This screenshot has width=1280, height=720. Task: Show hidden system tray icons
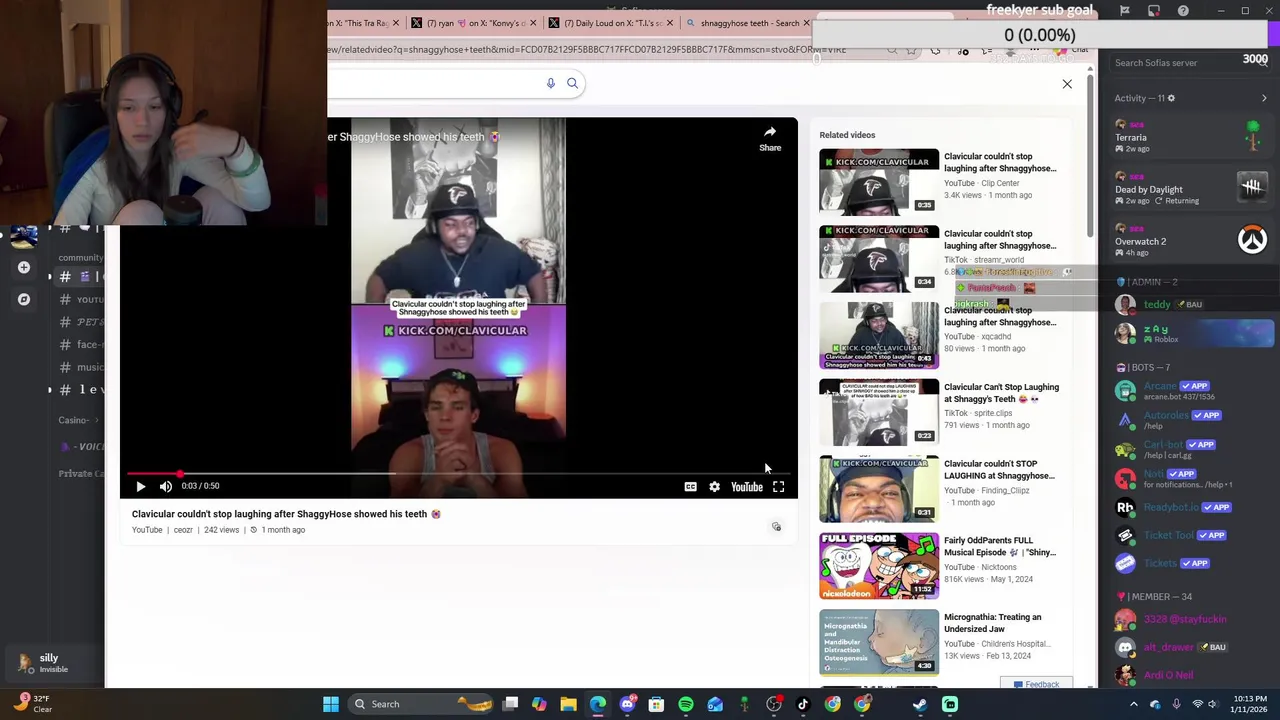coord(1134,704)
